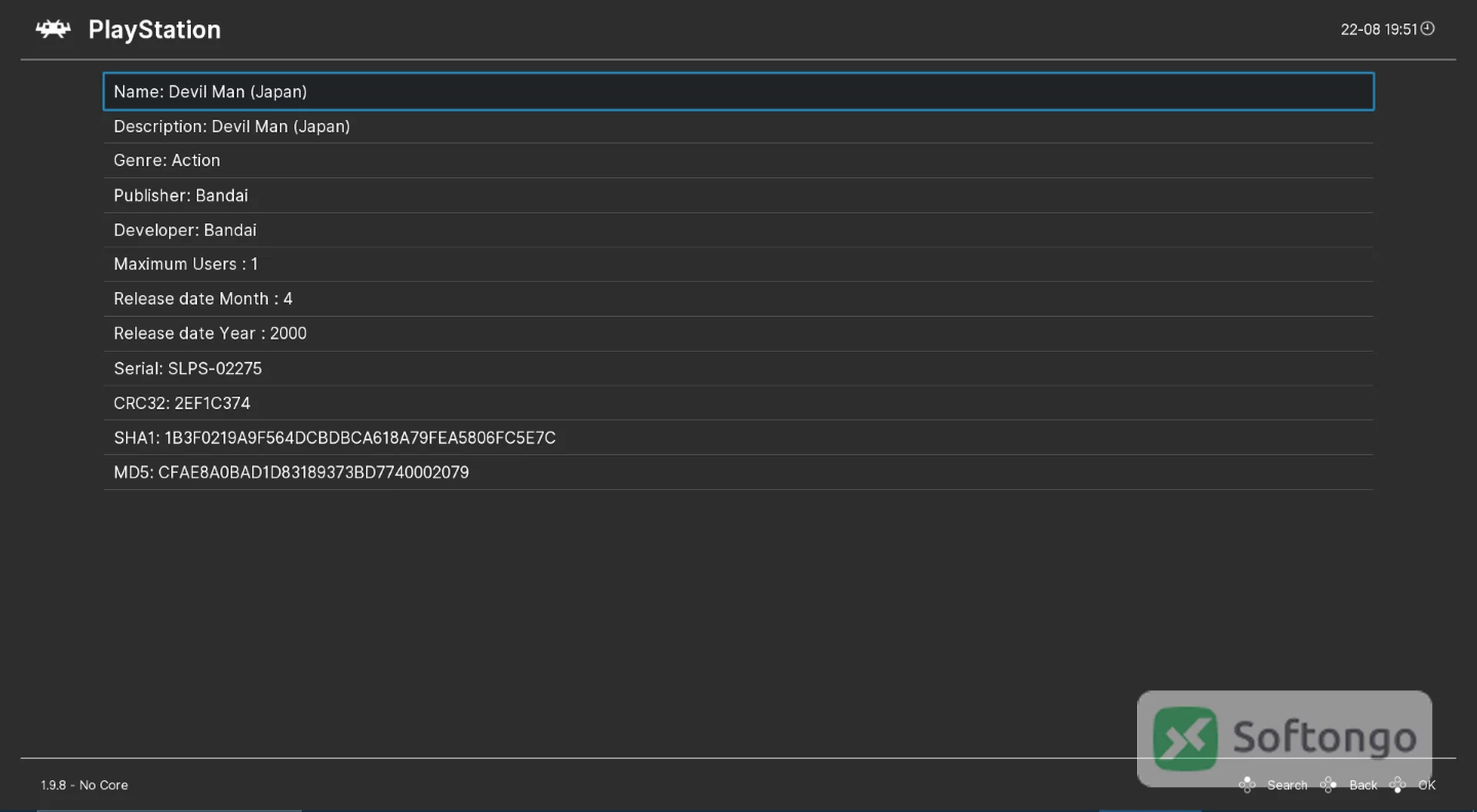Click the RetroArch invader logo icon
This screenshot has width=1477, height=812.
pyautogui.click(x=53, y=29)
